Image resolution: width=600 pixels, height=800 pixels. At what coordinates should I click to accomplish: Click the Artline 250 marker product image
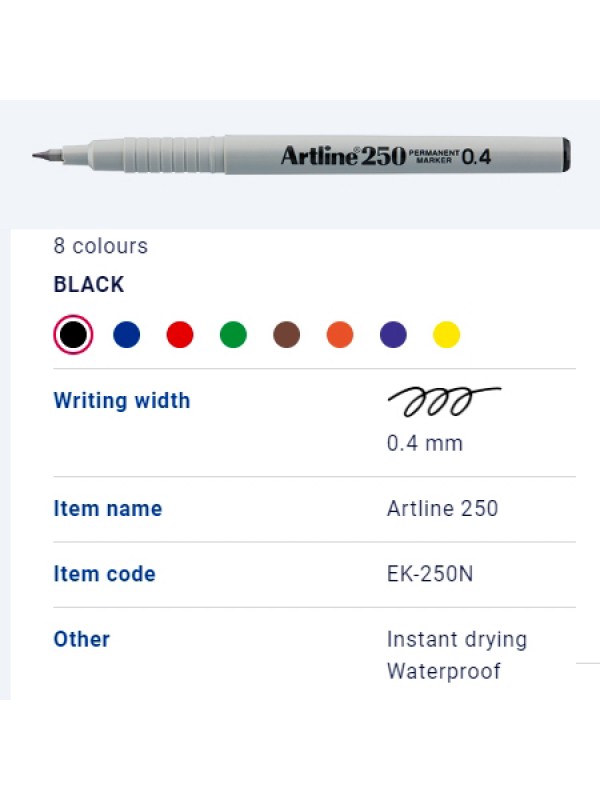302,155
